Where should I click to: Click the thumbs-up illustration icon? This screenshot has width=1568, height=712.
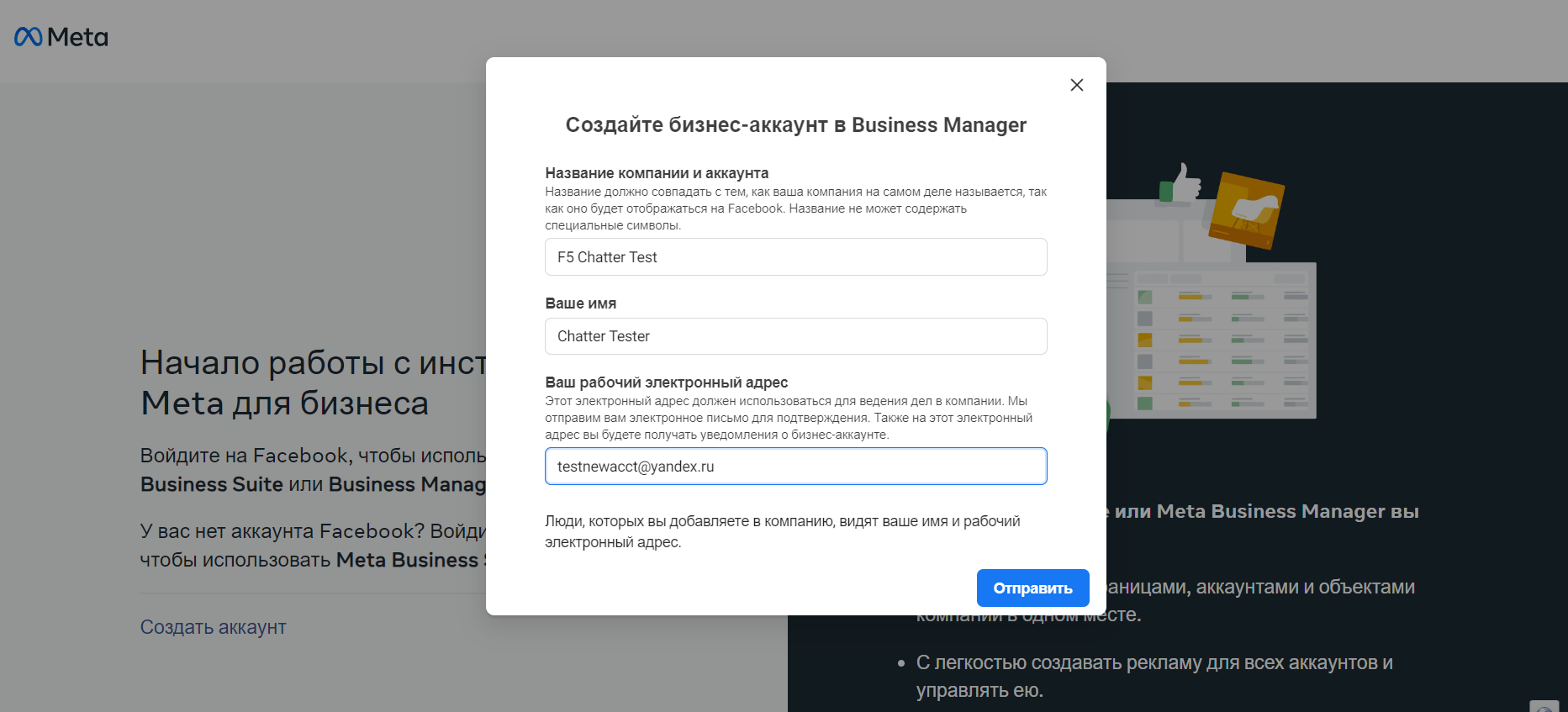click(x=1180, y=182)
